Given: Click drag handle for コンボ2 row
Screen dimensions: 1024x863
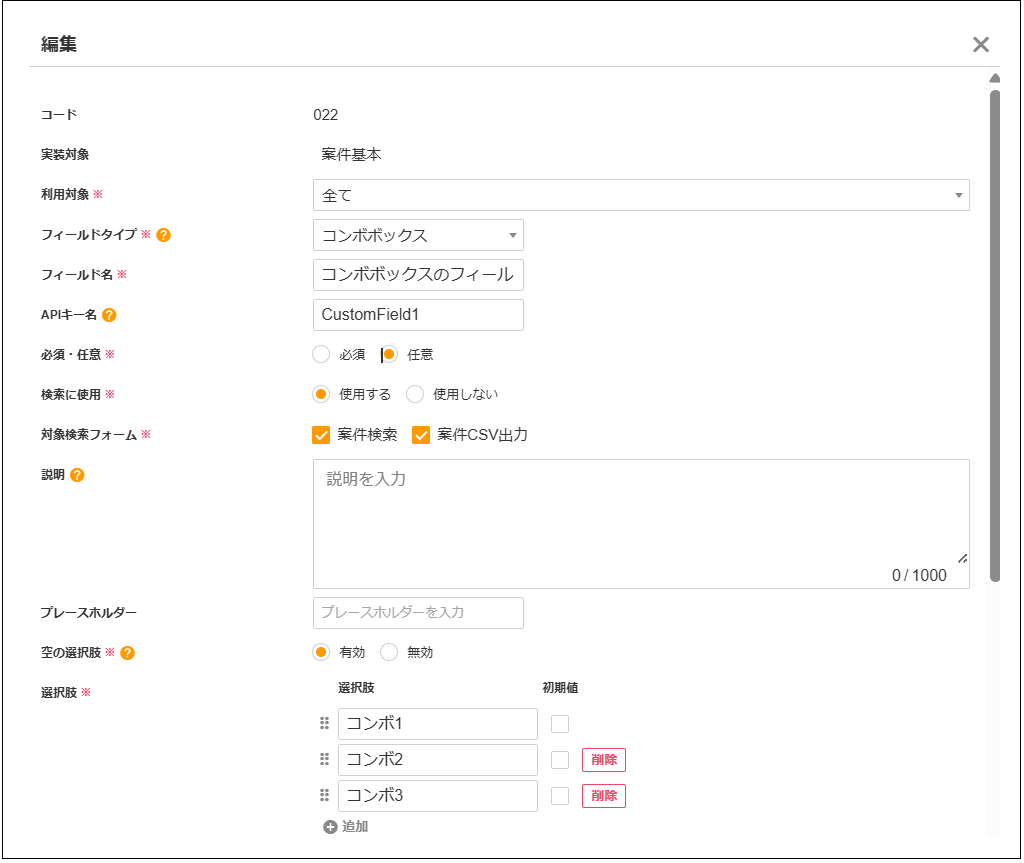Looking at the screenshot, I should click(324, 760).
